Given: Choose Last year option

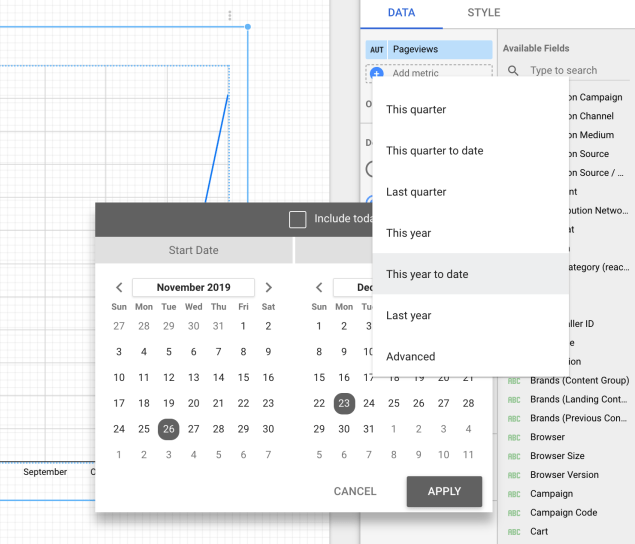Looking at the screenshot, I should click(471, 316).
